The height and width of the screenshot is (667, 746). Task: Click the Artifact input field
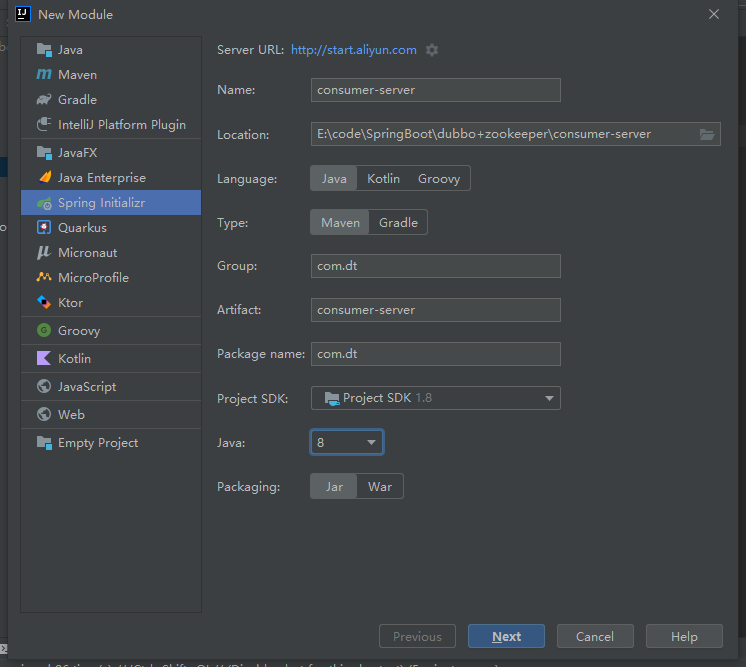click(435, 310)
